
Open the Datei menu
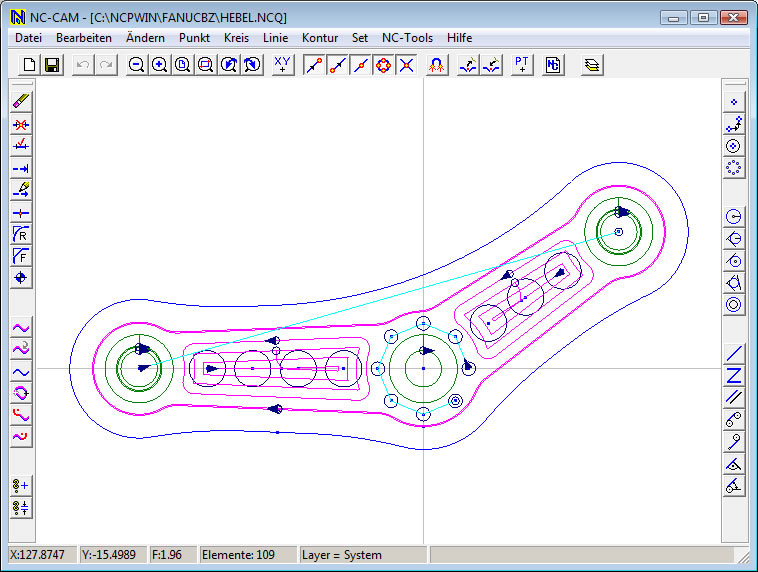(28, 37)
